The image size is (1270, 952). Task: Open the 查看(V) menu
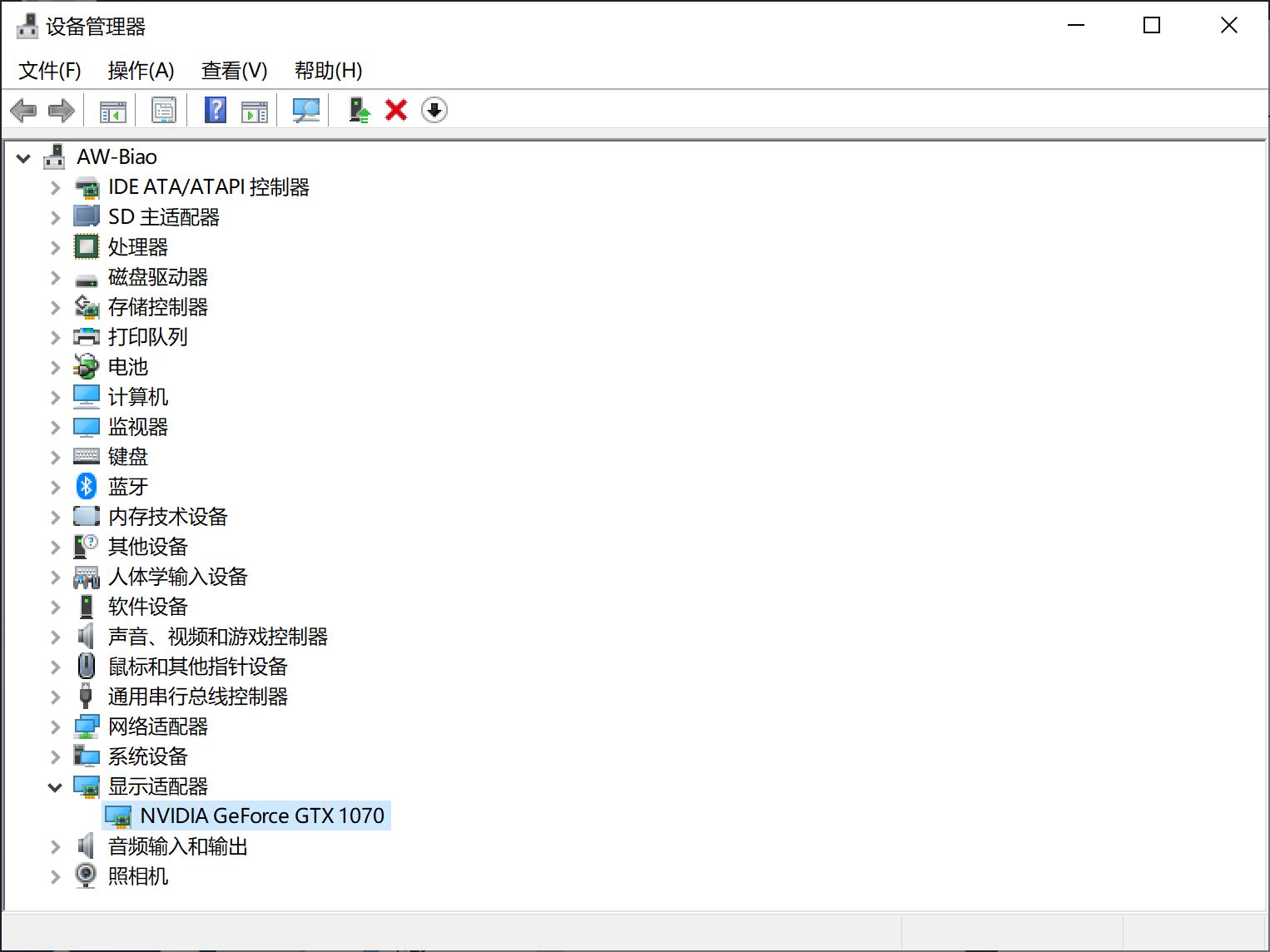click(235, 71)
